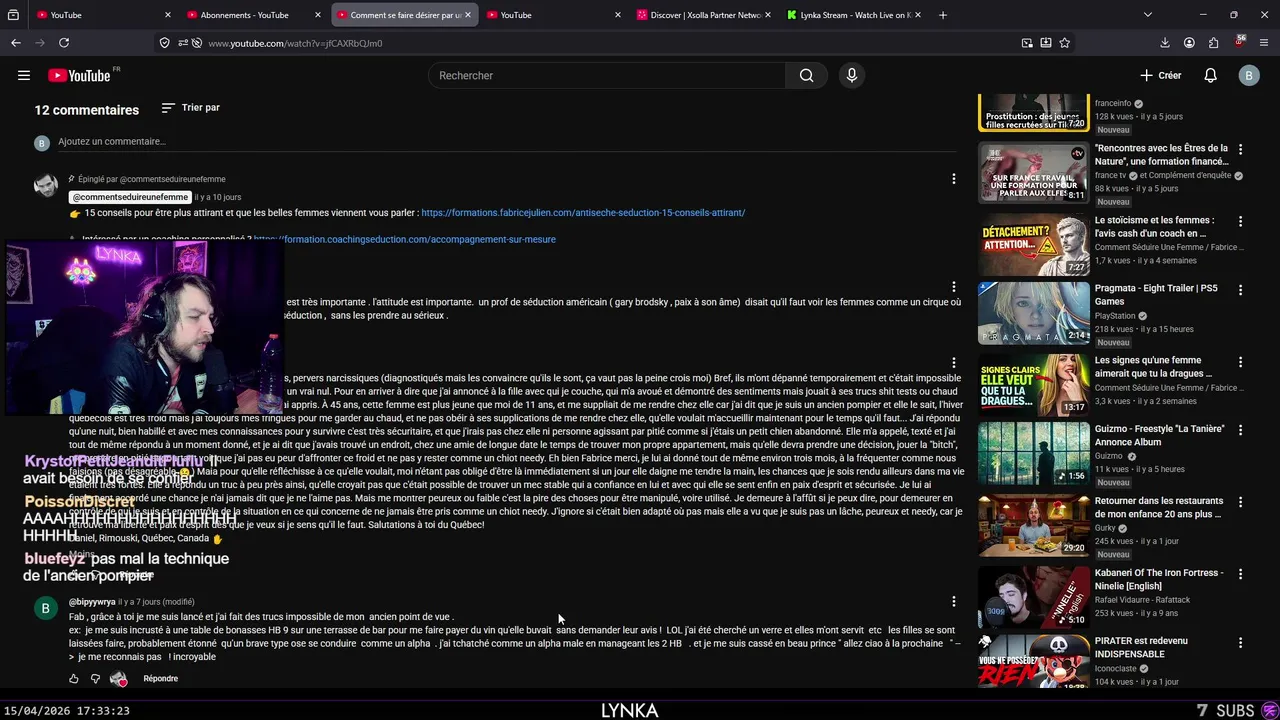Dislike the @bipyywrya comment
This screenshot has height=720, width=1280.
(95, 679)
